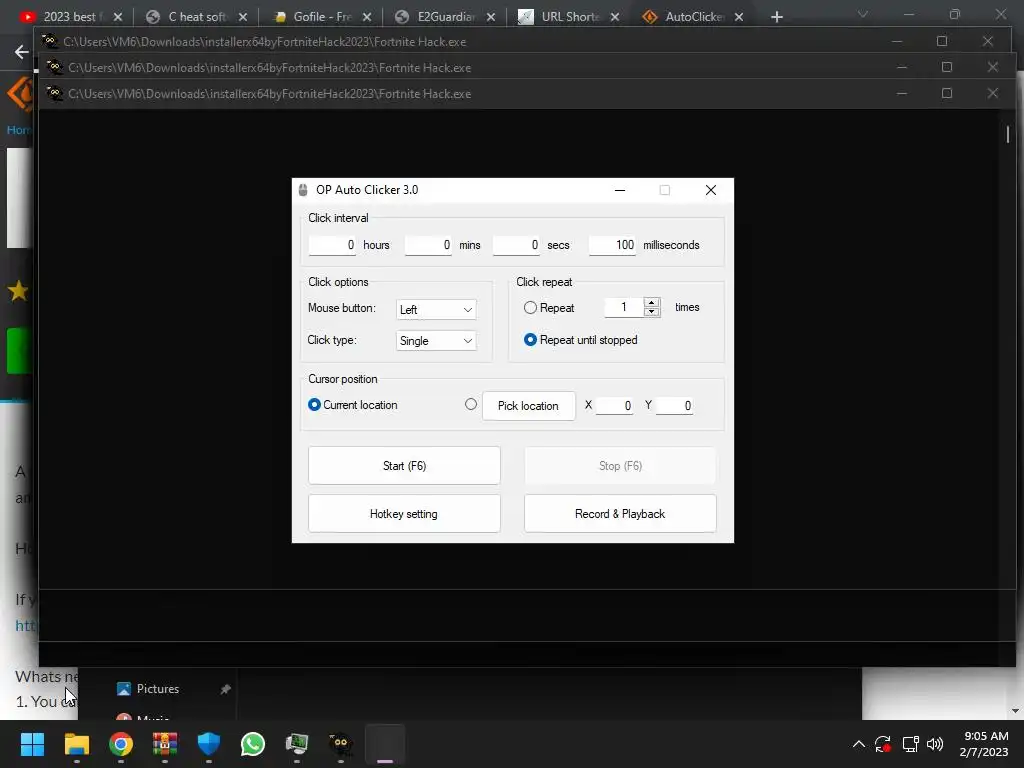
Task: Decrease the repeat times with down arrow
Action: point(651,312)
